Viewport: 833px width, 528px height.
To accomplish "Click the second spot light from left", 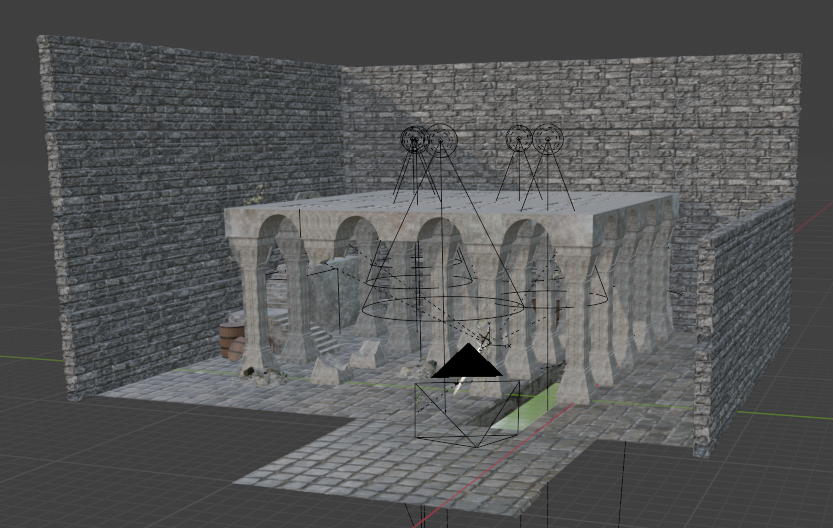I will pos(441,138).
